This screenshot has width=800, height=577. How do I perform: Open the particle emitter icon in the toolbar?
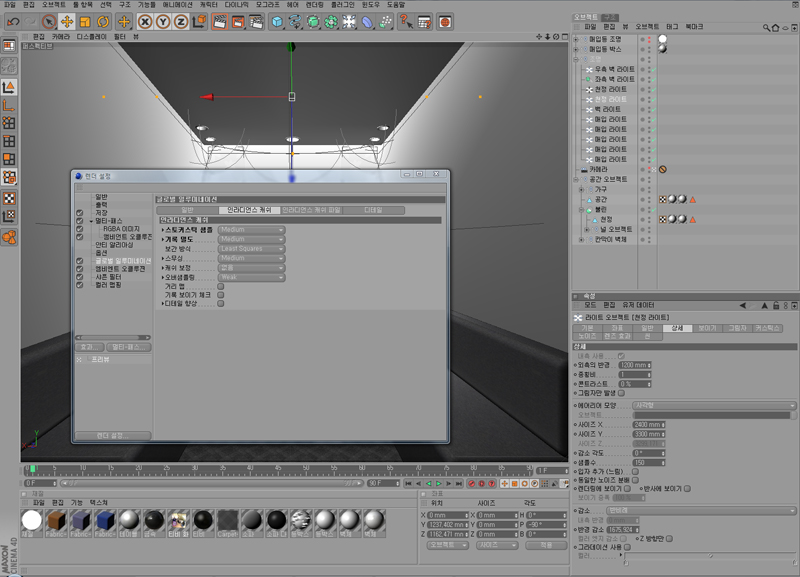386,21
